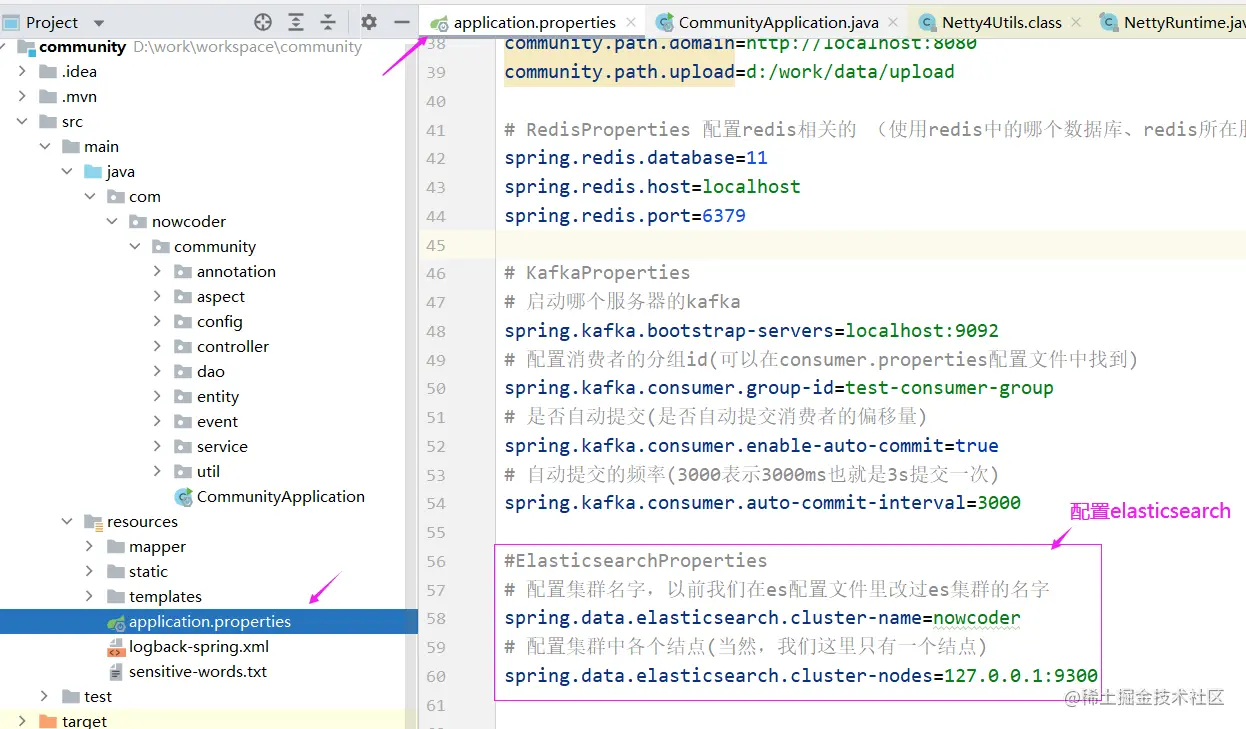Viewport: 1246px width, 729px height.
Task: Collapse the community package node
Action: [135, 247]
